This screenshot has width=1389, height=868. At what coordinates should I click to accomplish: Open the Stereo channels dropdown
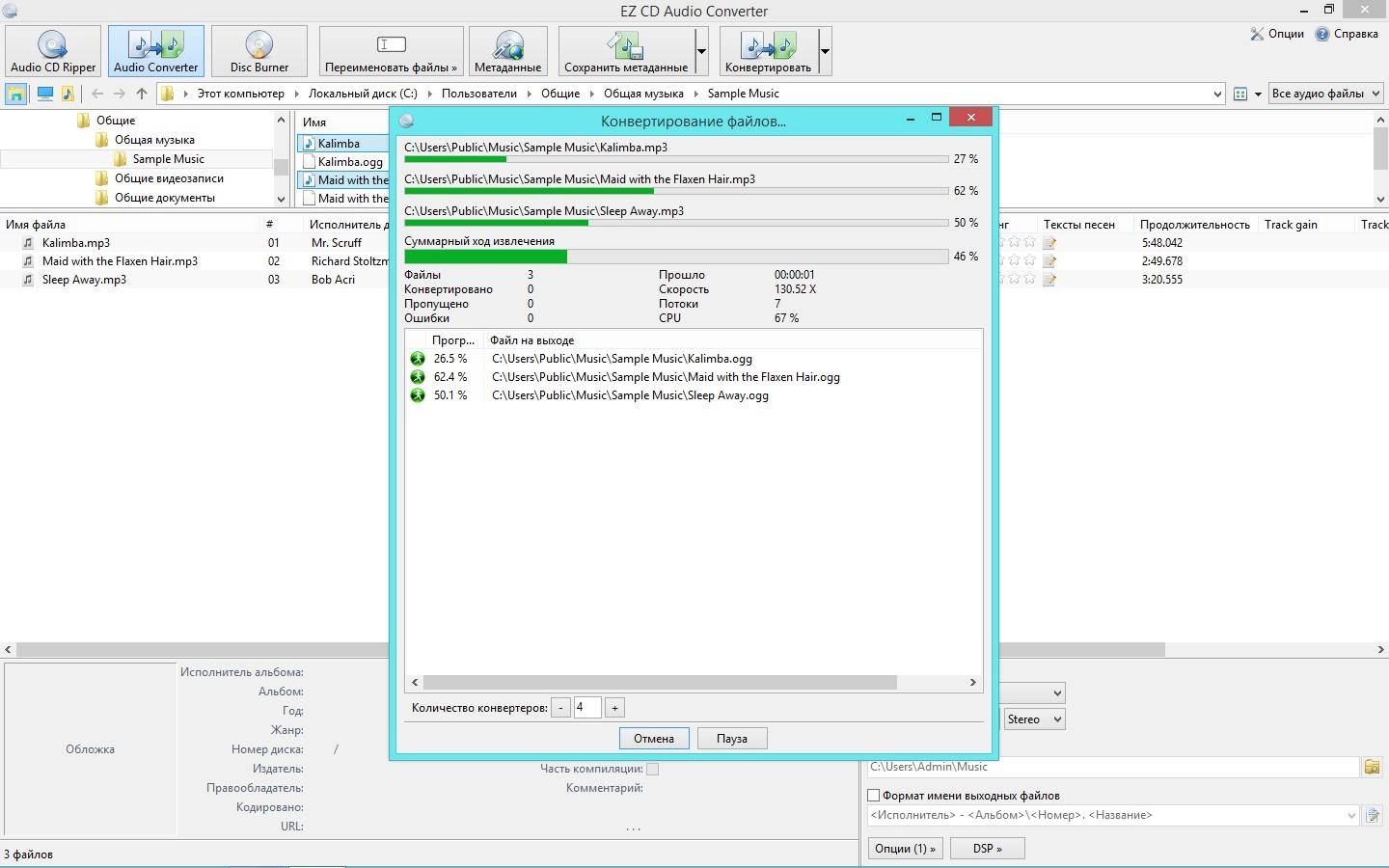1034,719
